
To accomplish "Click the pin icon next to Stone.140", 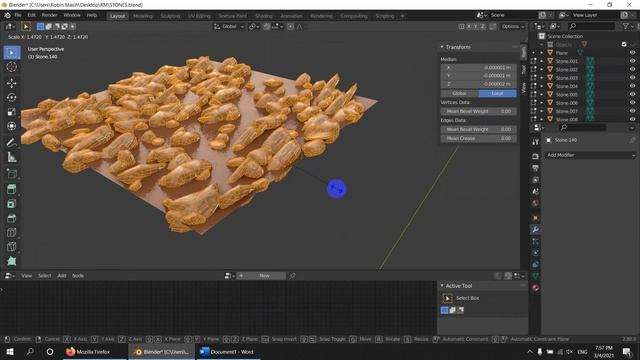I will tap(632, 140).
